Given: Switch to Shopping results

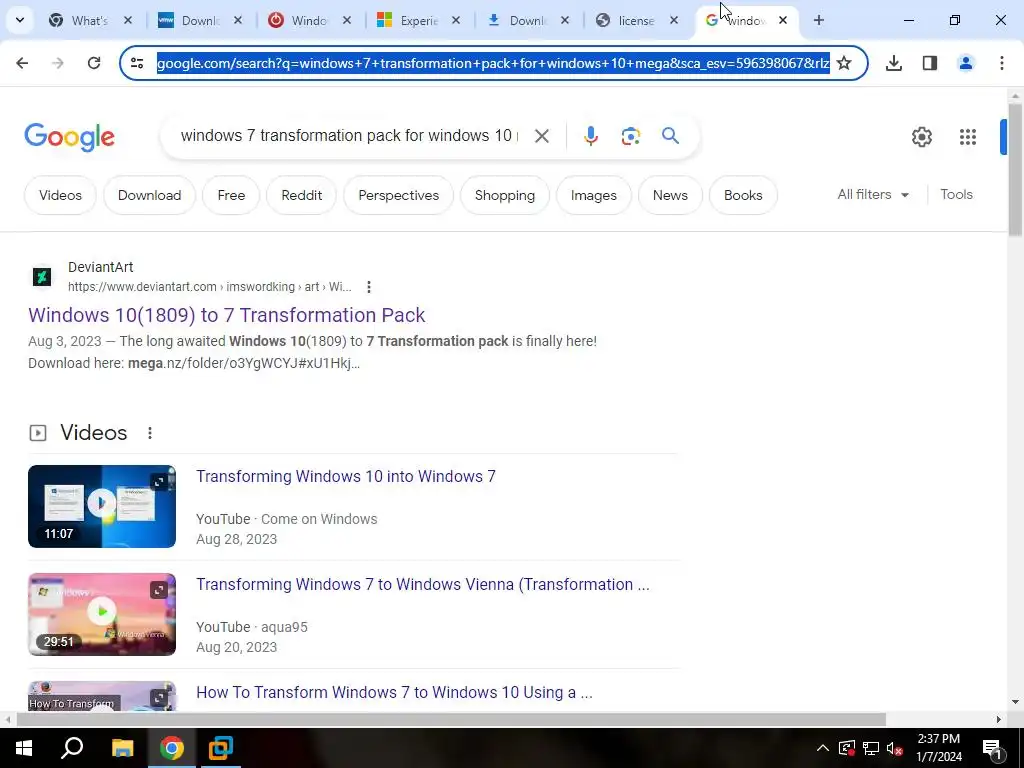Looking at the screenshot, I should click(505, 195).
